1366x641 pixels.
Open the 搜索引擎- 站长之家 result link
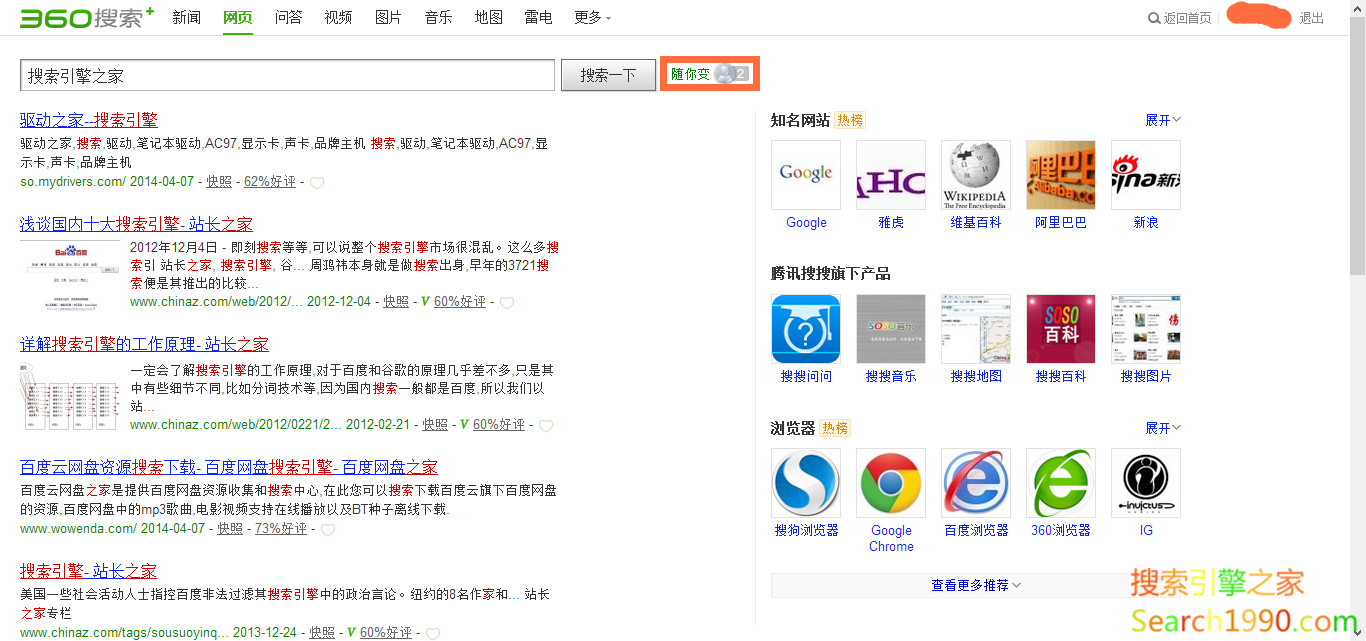(88, 571)
